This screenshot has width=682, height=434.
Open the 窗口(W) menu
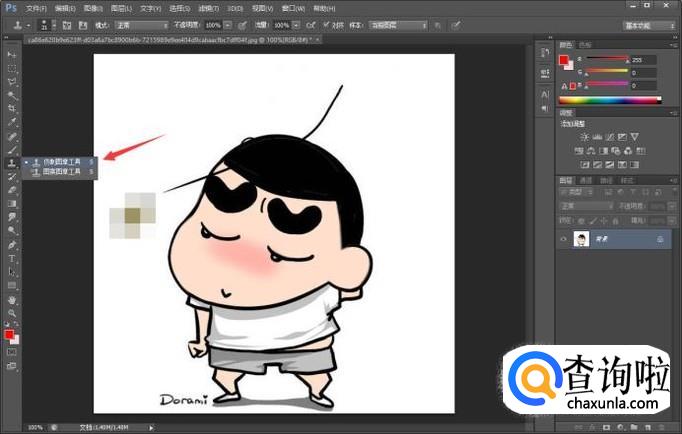[x=293, y=8]
